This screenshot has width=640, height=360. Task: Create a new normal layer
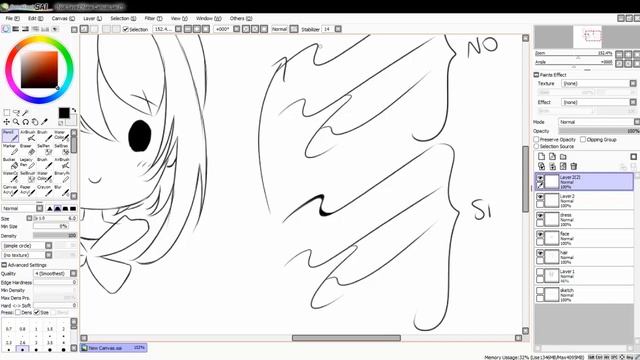(541, 157)
